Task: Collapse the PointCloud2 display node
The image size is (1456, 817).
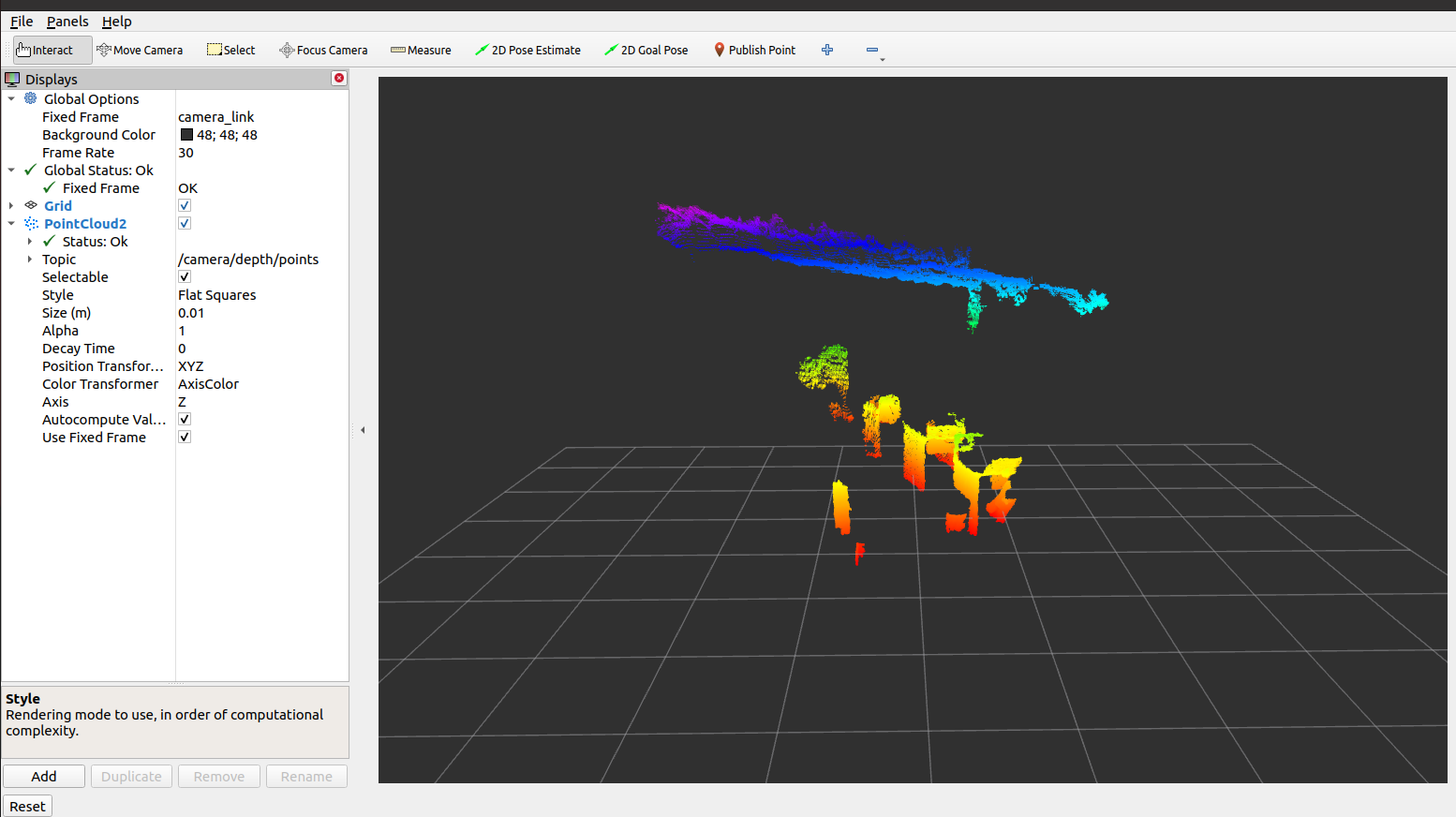Action: [x=11, y=223]
